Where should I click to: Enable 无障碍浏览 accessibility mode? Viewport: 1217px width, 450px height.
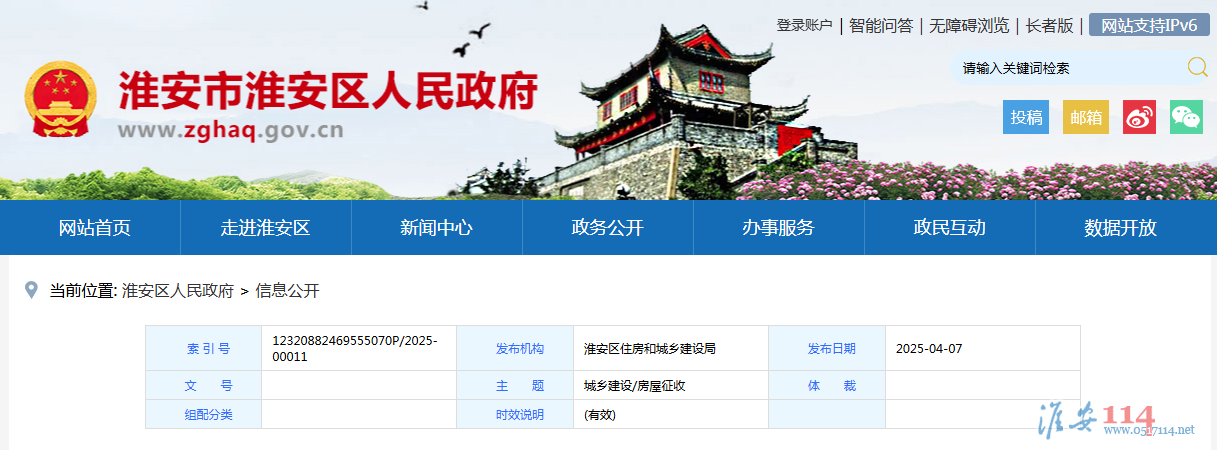pos(969,26)
